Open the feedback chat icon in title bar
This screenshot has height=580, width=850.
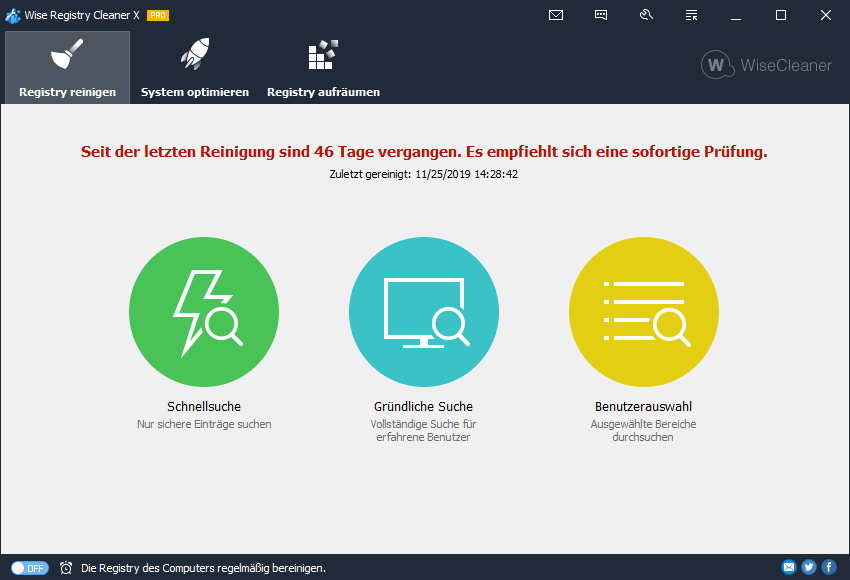point(601,15)
